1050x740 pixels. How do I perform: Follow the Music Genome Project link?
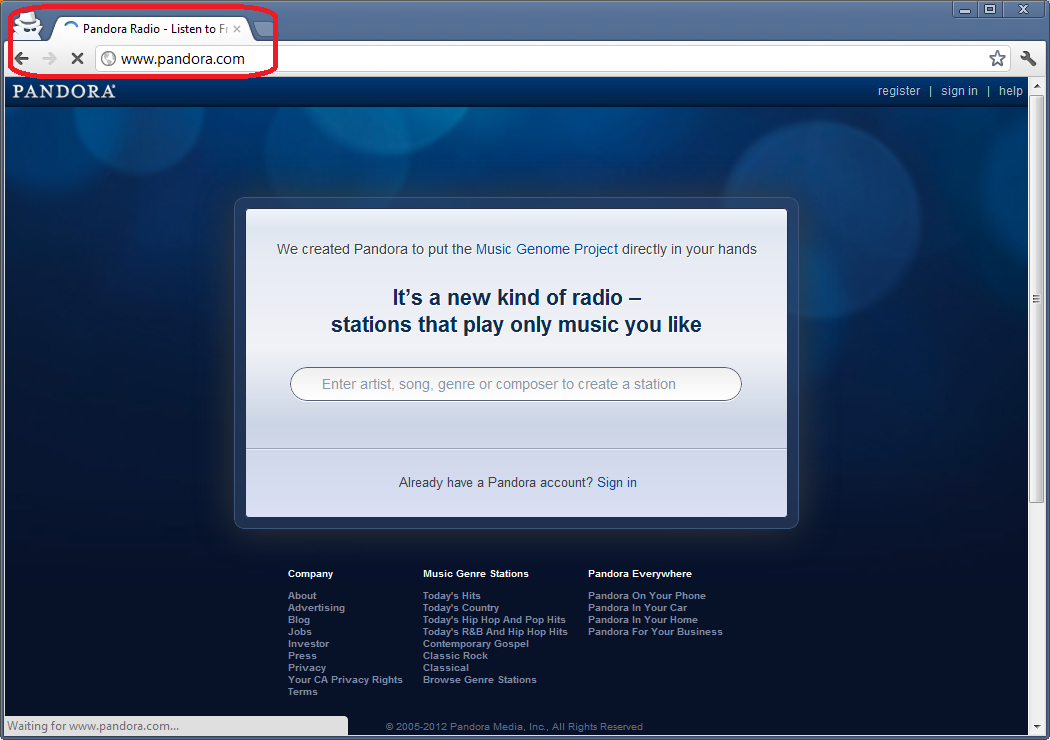(546, 249)
